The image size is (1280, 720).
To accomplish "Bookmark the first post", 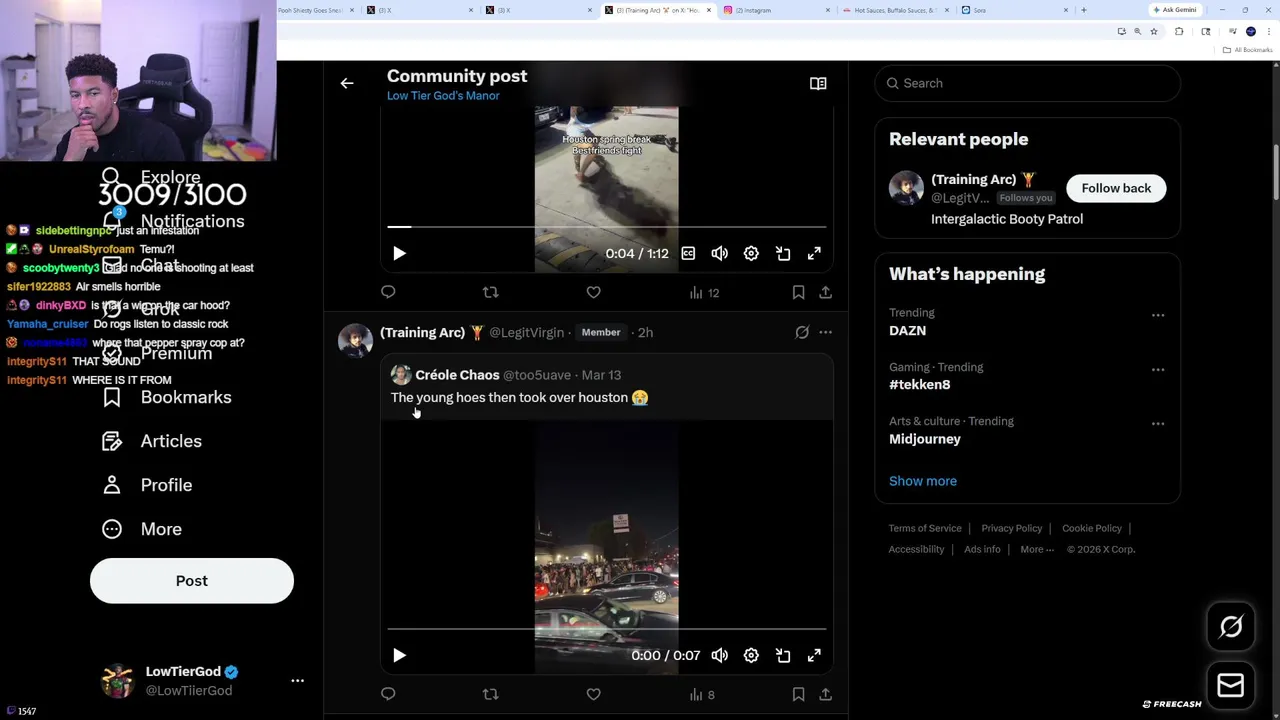I will (798, 292).
